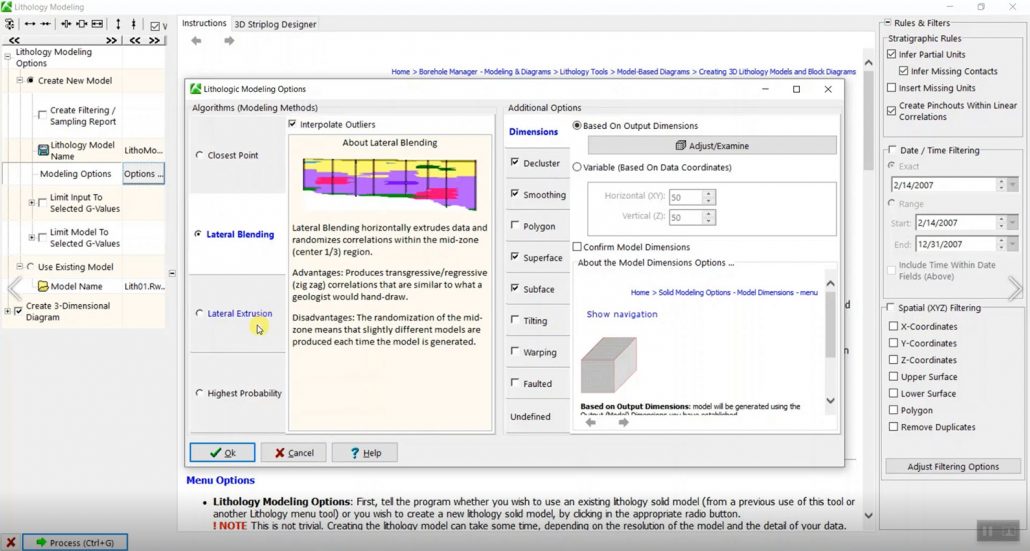Click the red X cancel icon beside Process
This screenshot has width=1030, height=551.
click(10, 542)
